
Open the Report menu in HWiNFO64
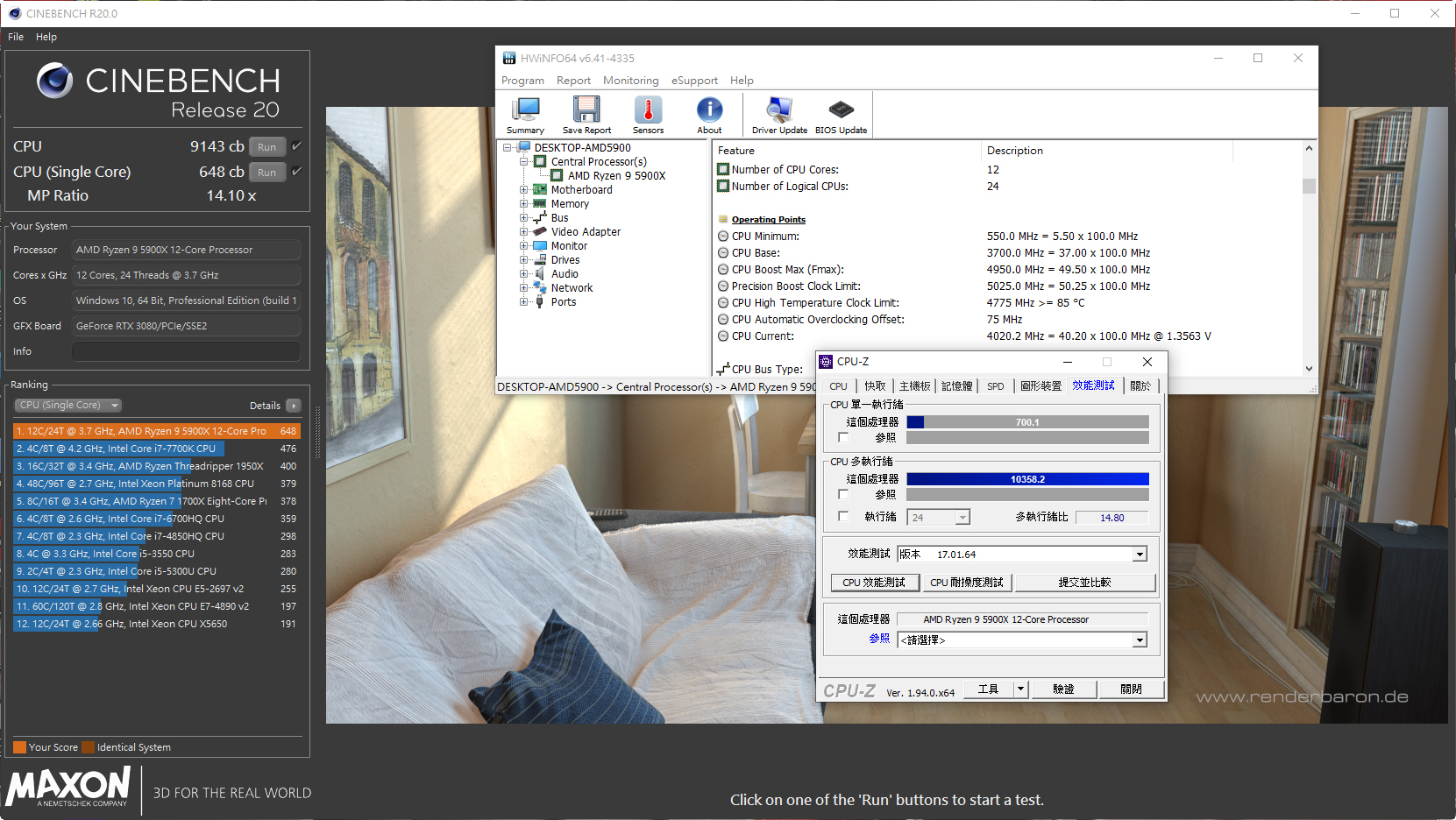point(573,81)
